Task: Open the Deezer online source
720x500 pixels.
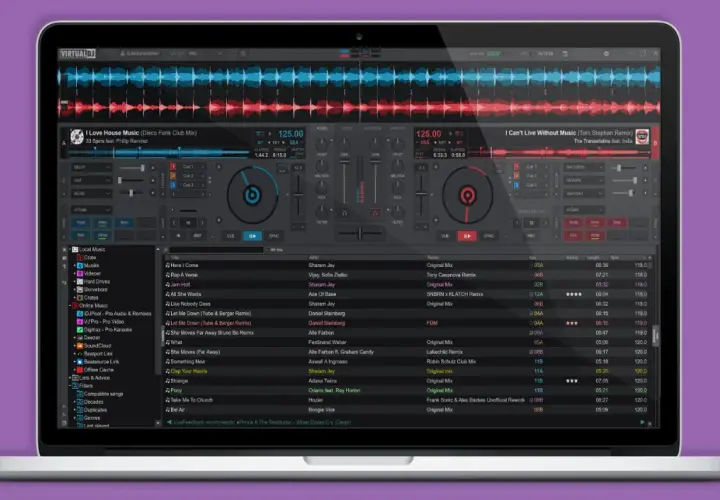Action: (x=88, y=338)
